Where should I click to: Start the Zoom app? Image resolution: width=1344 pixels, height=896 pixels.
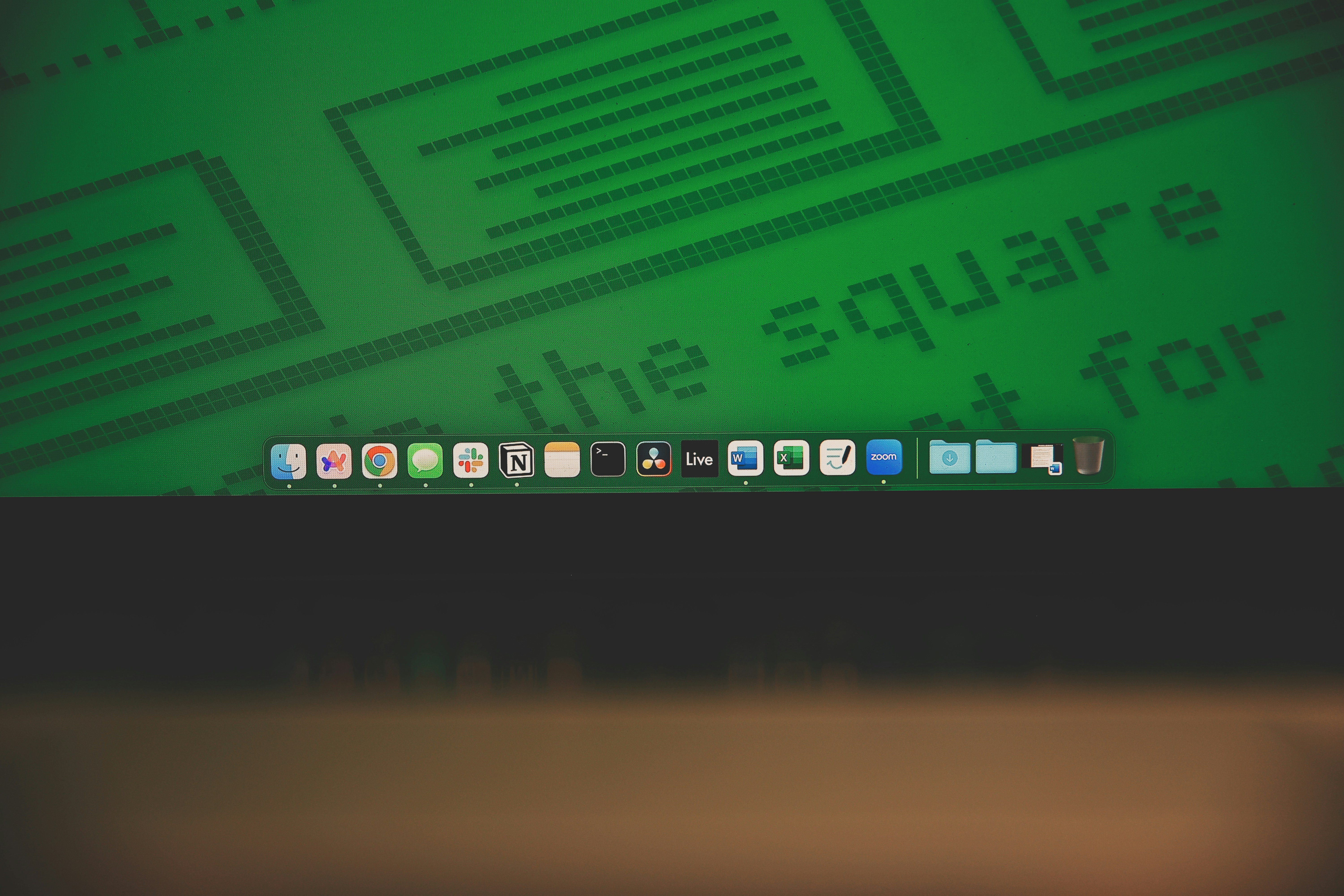[883, 457]
